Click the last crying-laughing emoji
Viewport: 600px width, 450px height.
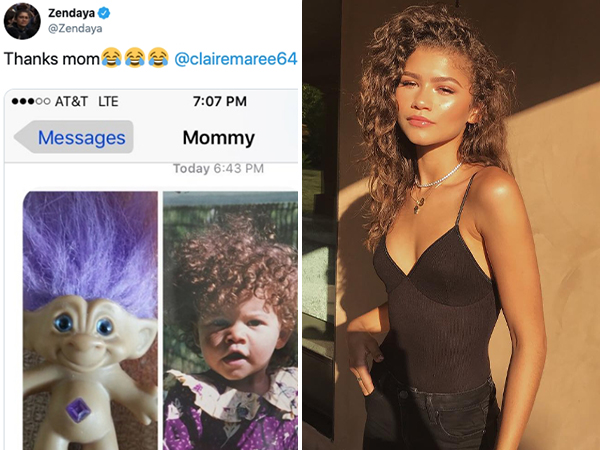[x=158, y=59]
